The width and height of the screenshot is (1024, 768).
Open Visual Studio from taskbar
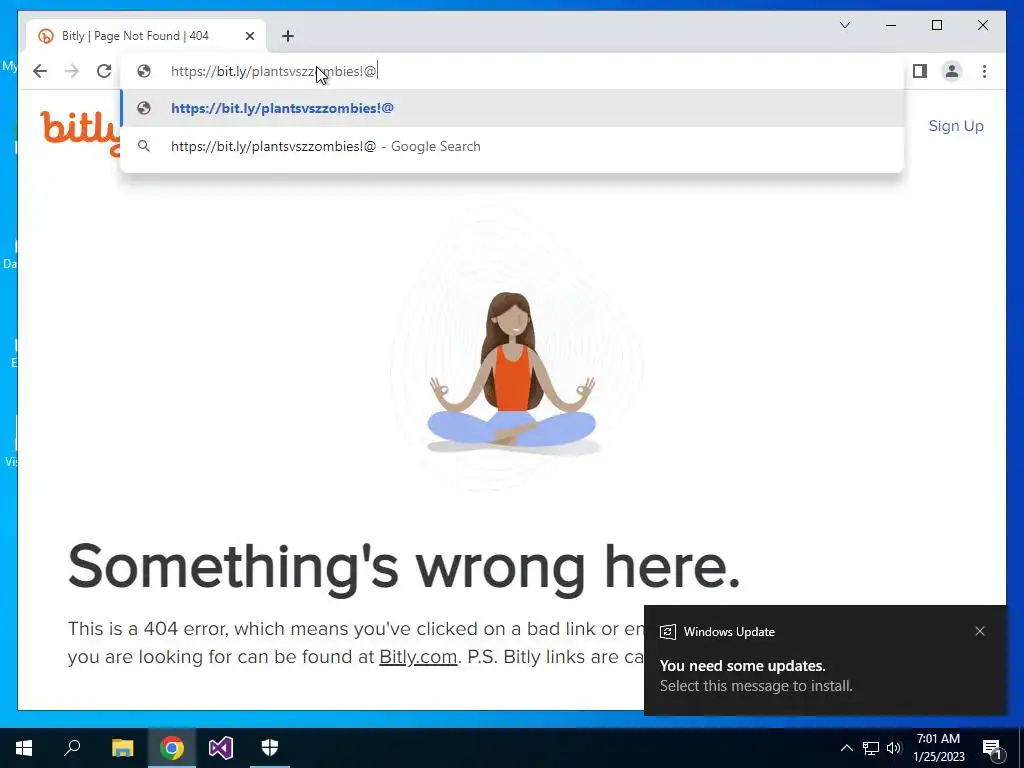pyautogui.click(x=221, y=748)
